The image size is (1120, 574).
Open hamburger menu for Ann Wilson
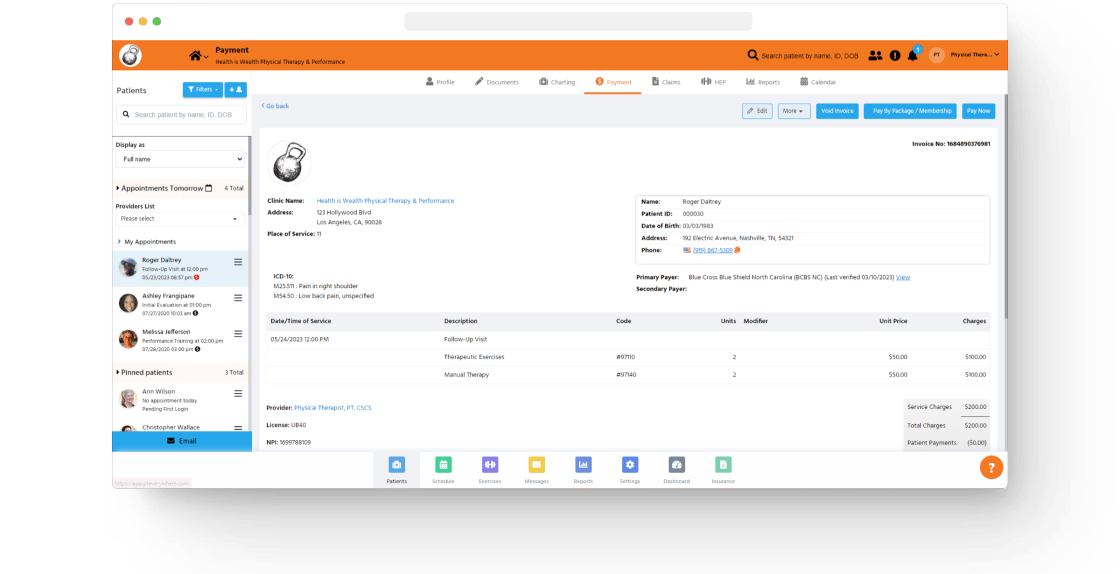click(238, 393)
